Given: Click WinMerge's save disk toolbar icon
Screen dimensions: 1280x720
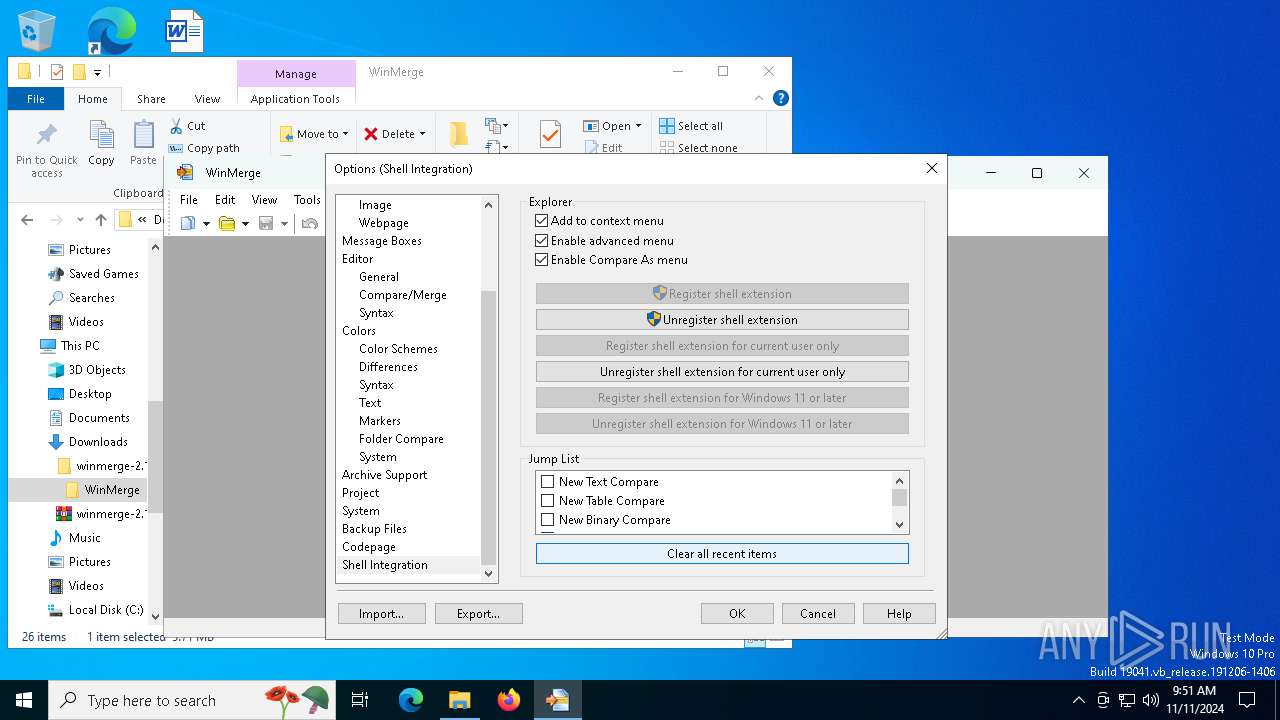Looking at the screenshot, I should (x=266, y=223).
